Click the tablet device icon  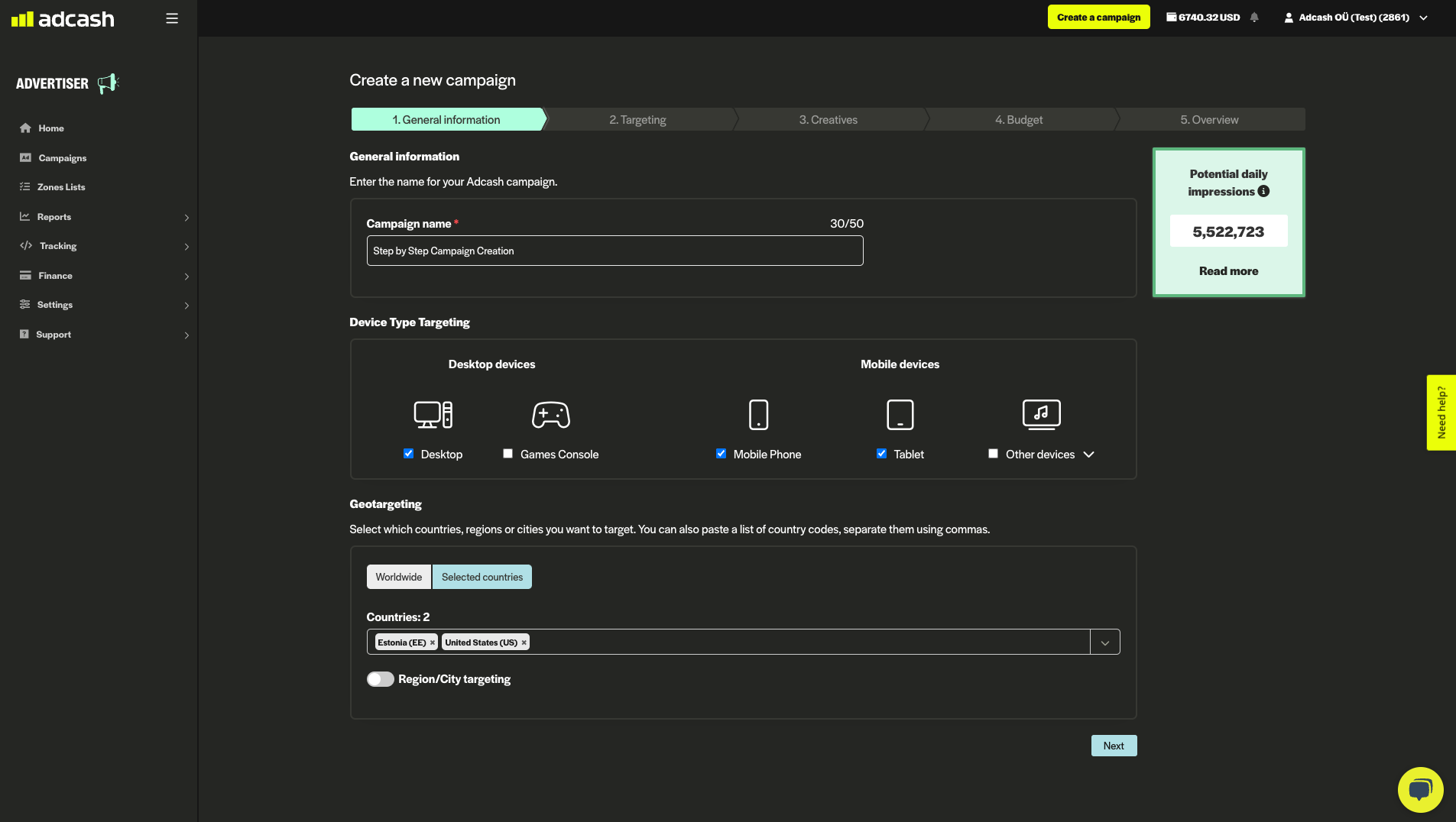pos(900,415)
